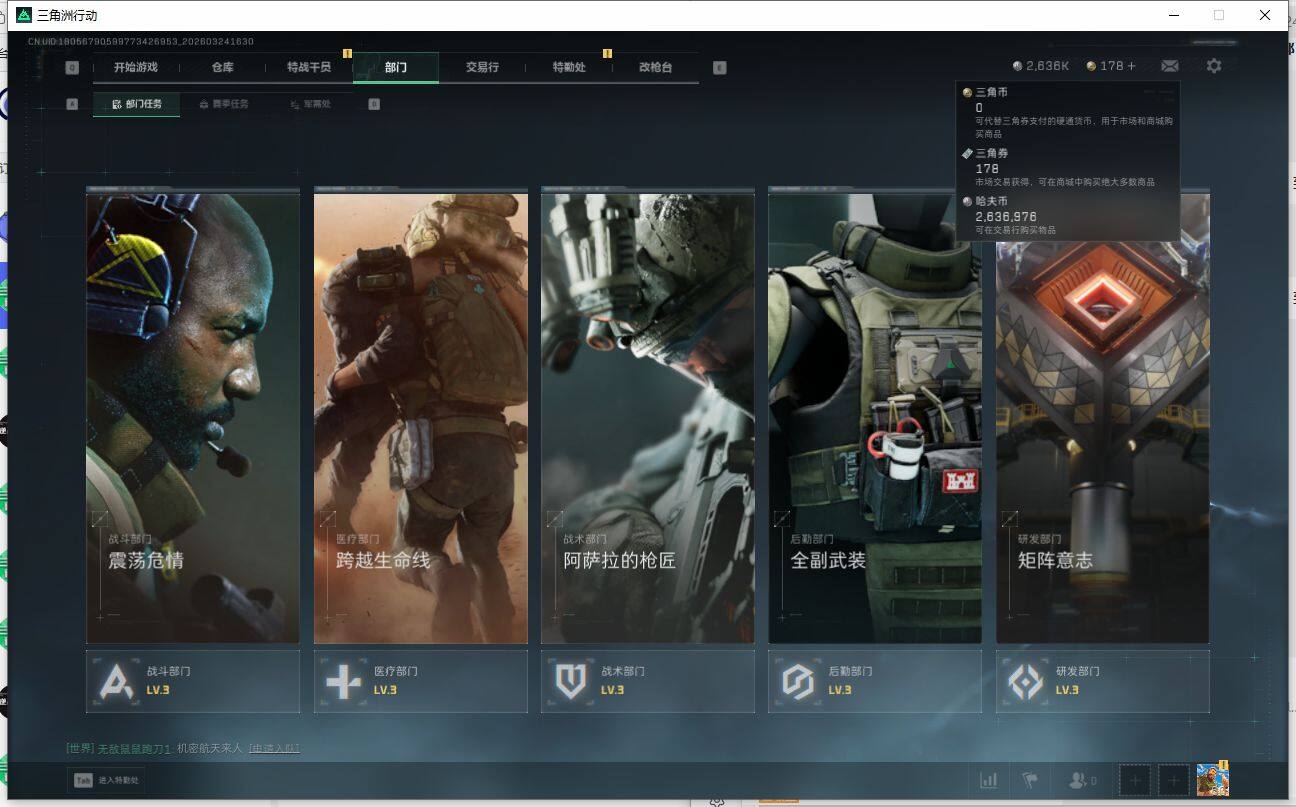
Task: Click the 申请入队 link in chat
Action: (274, 748)
